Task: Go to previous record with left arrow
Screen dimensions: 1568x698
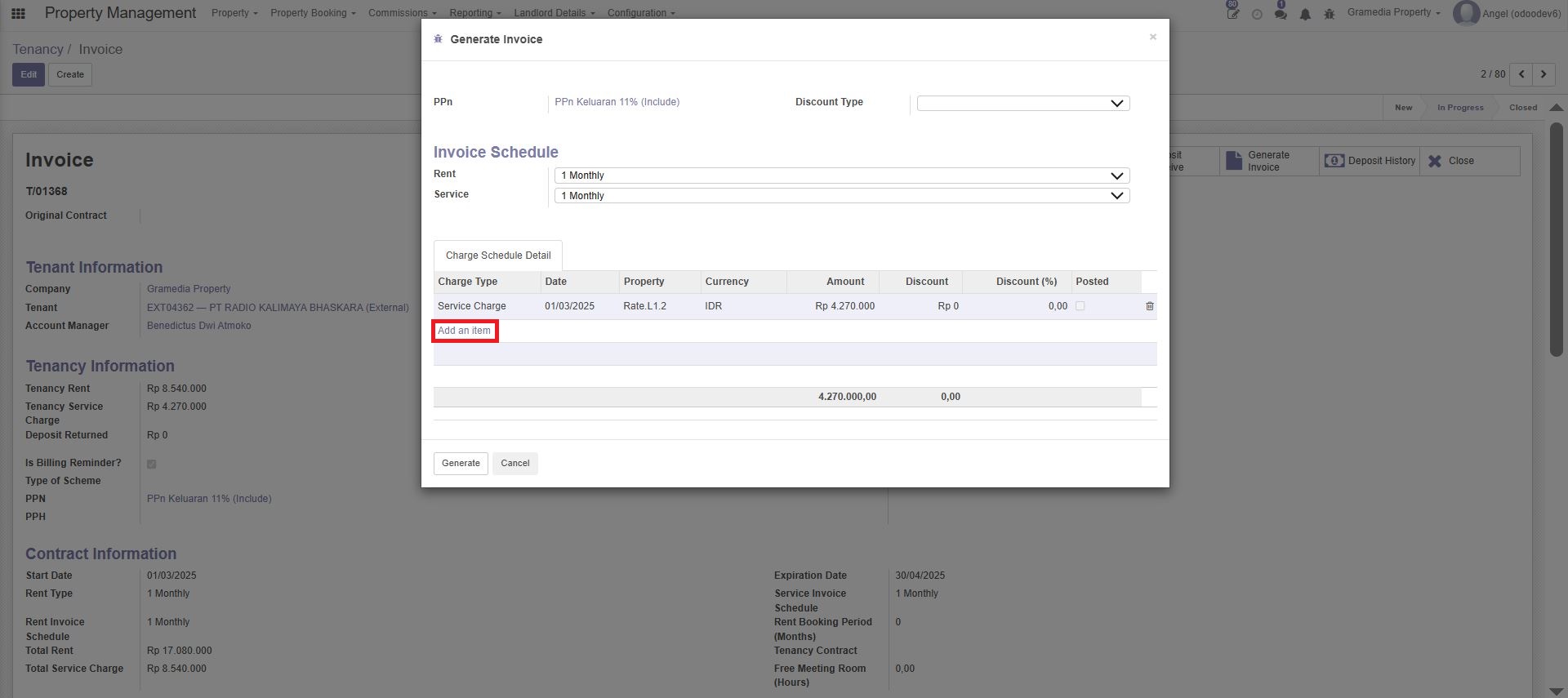Action: point(1521,74)
